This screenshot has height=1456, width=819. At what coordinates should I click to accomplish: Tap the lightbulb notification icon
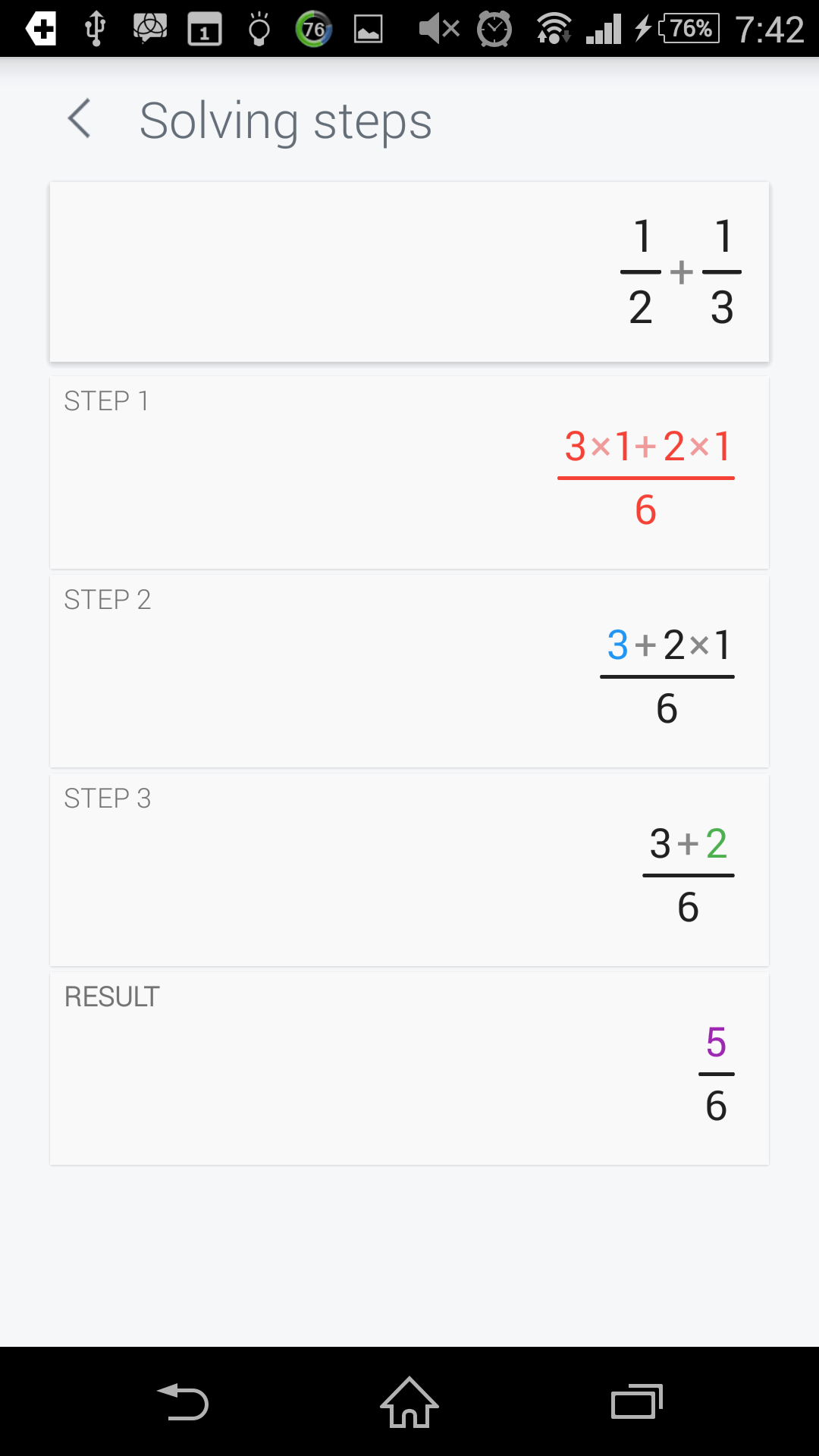259,30
